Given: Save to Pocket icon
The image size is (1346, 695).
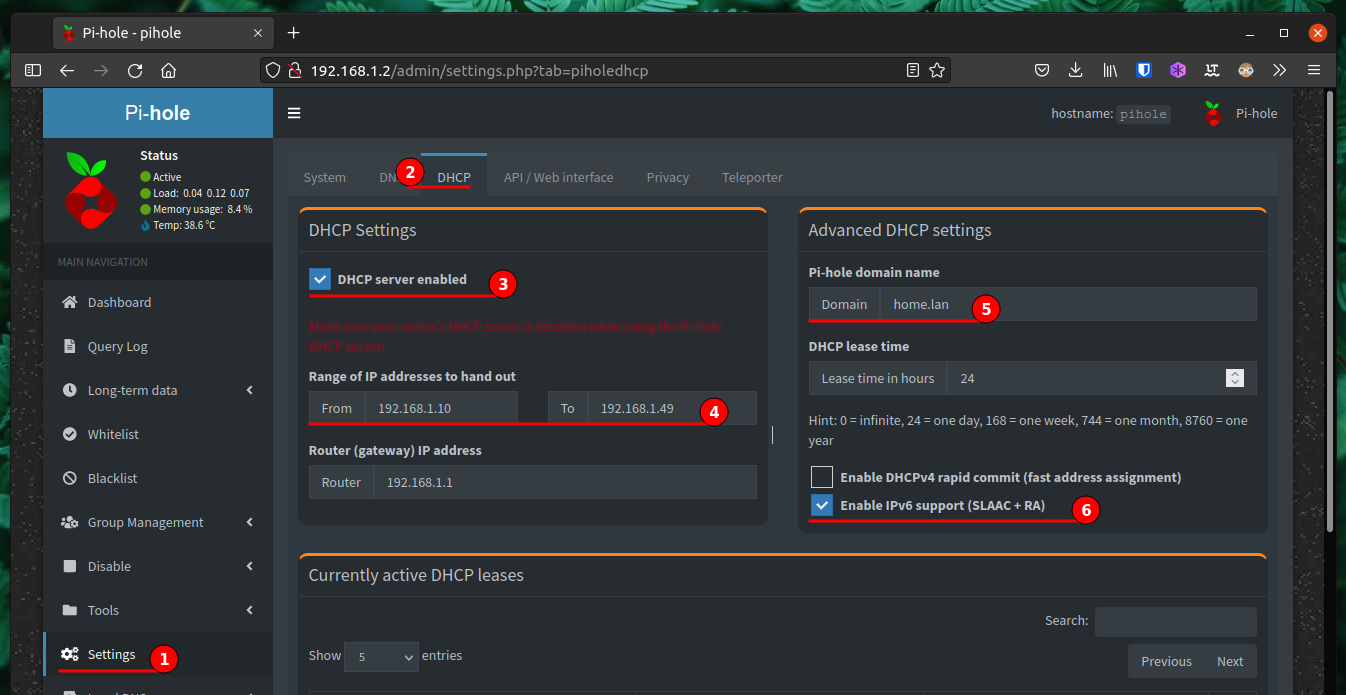Looking at the screenshot, I should click(x=1041, y=70).
